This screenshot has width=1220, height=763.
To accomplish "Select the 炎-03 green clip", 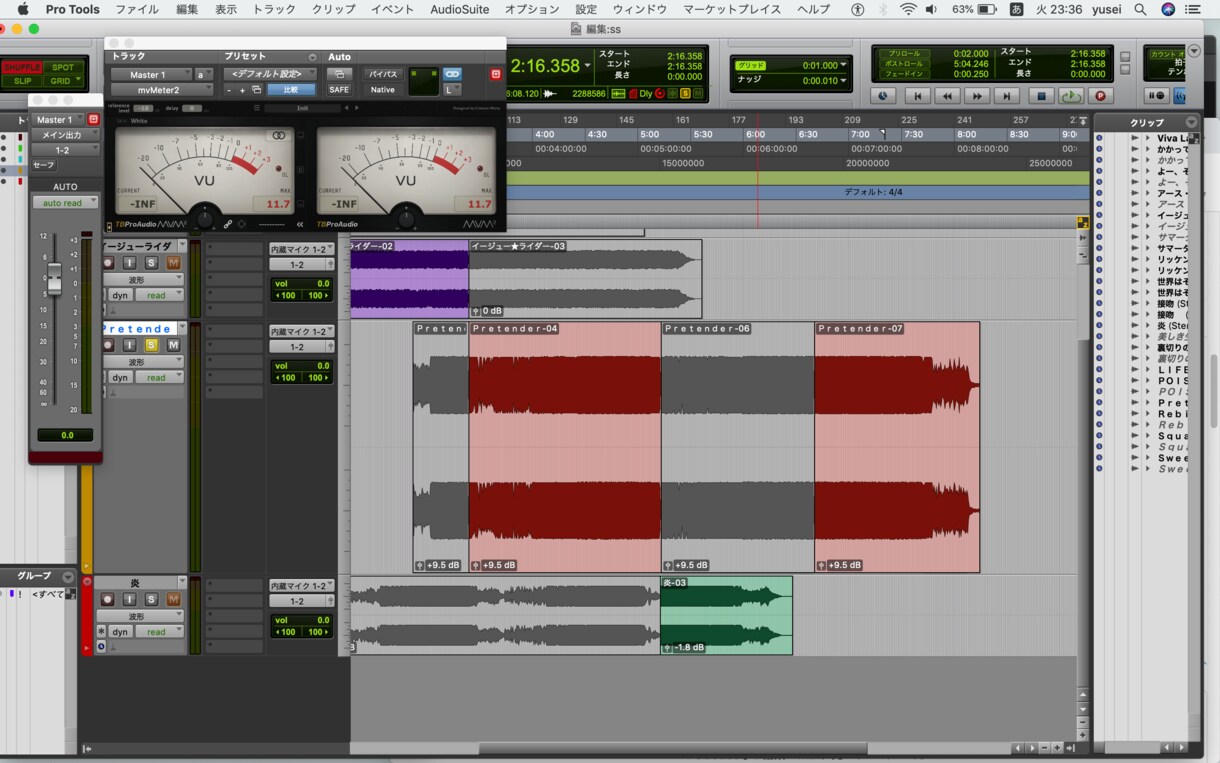I will tap(726, 615).
